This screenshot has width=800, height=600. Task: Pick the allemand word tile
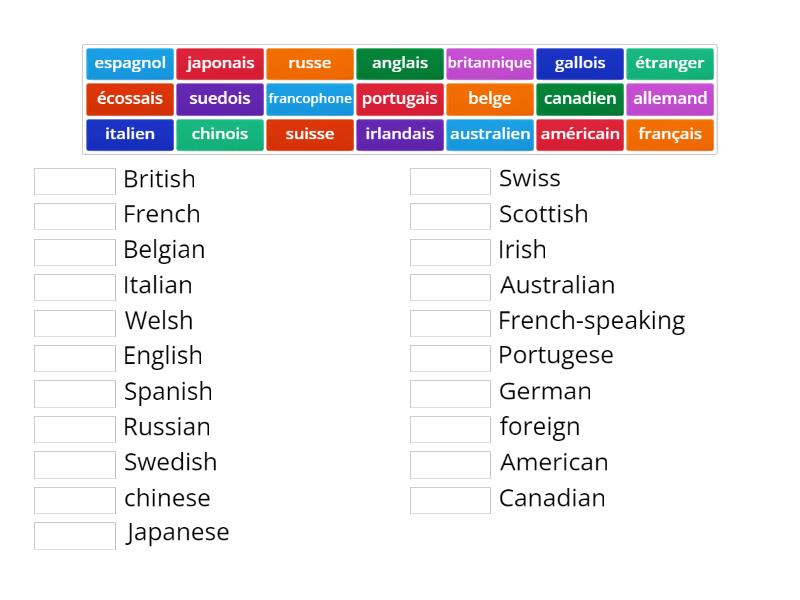click(x=670, y=98)
